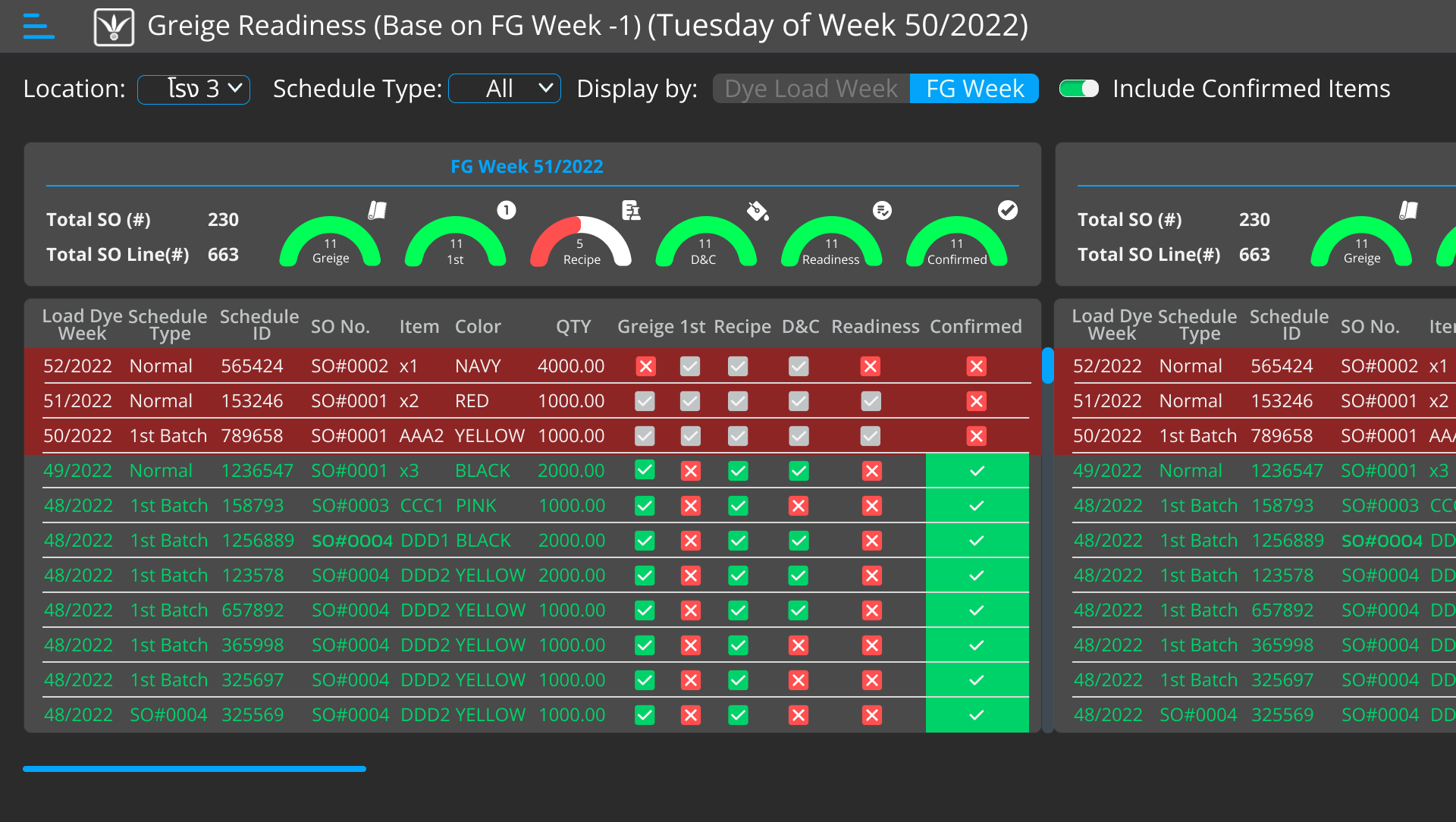Open the hamburger menu icon
The width and height of the screenshot is (1456, 822).
(x=39, y=26)
